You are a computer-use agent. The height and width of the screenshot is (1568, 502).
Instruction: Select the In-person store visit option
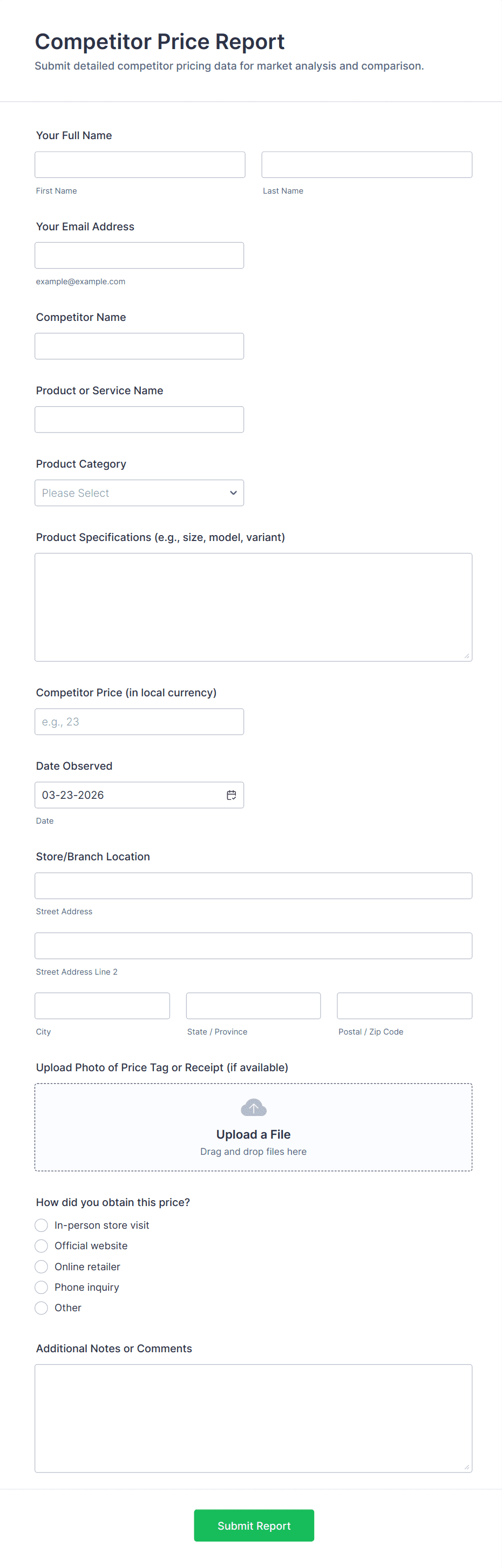coord(42,1225)
